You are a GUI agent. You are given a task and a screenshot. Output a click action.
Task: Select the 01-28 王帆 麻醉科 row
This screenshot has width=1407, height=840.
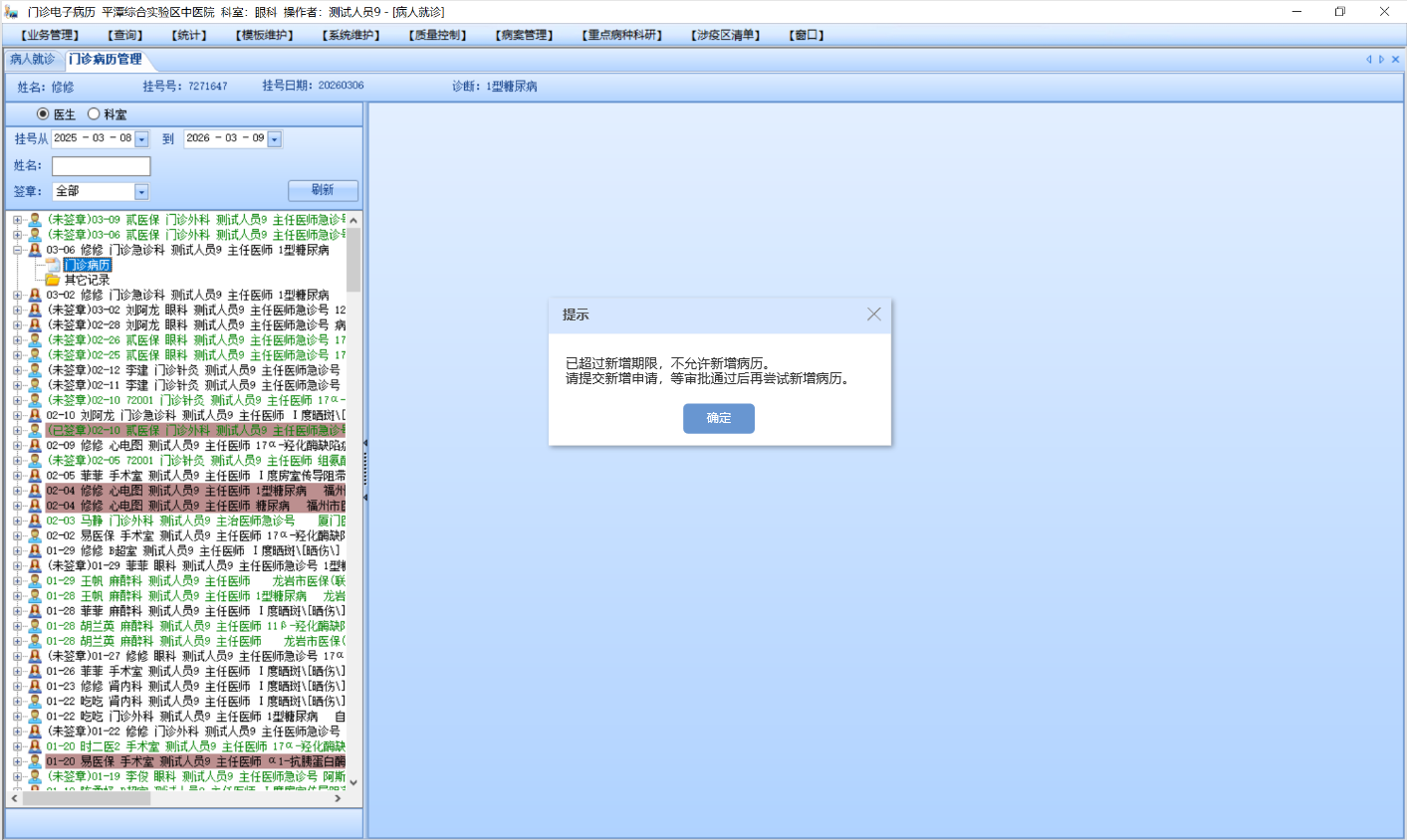(196, 596)
